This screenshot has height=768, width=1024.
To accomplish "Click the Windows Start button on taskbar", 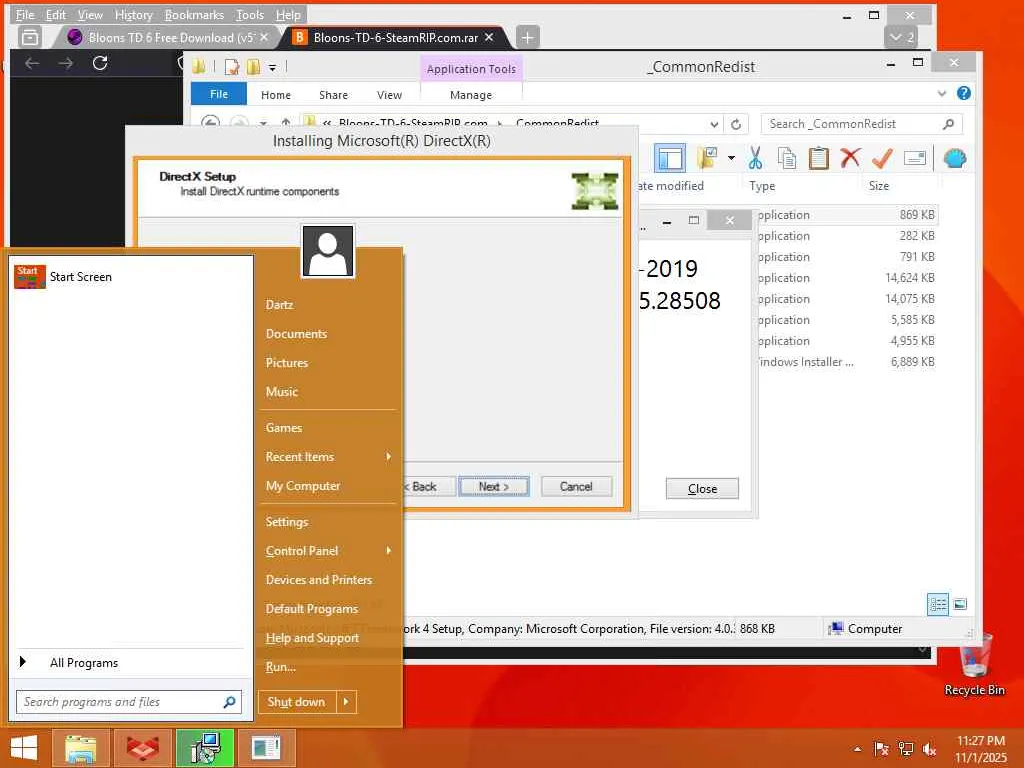I will click(x=24, y=748).
